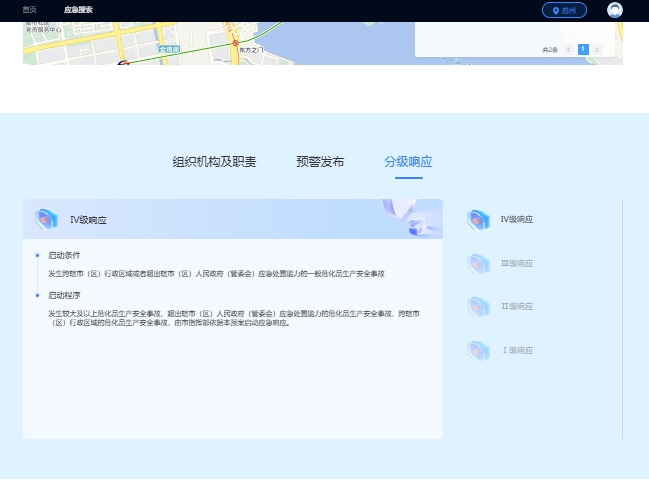Click the 苏州 location button

pyautogui.click(x=564, y=10)
